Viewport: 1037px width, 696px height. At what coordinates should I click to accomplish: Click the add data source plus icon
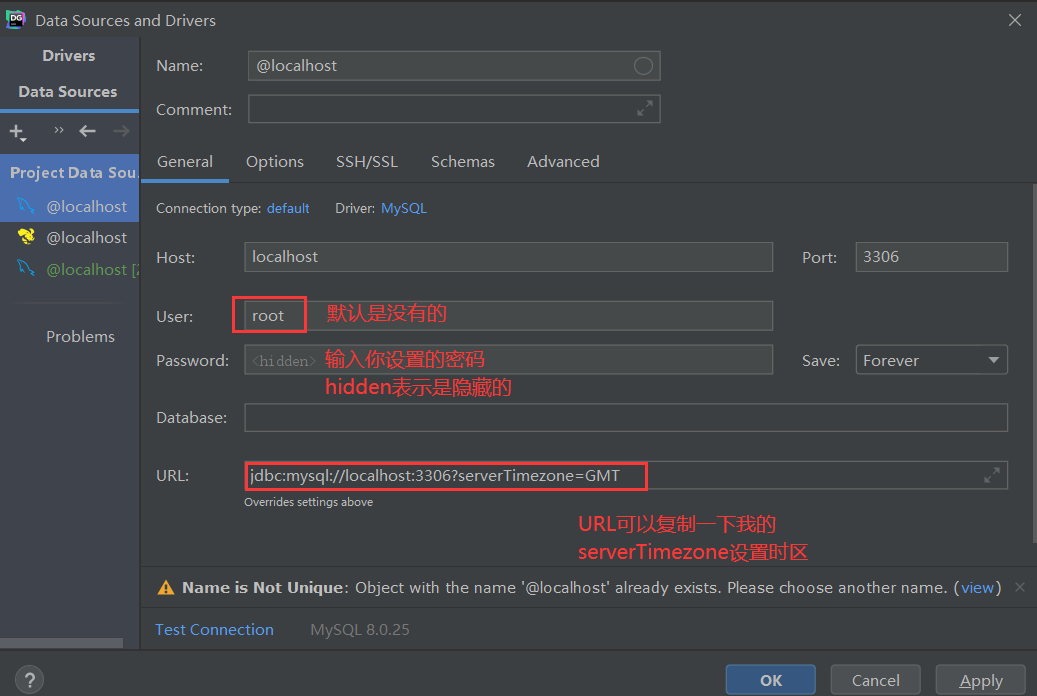point(17,132)
